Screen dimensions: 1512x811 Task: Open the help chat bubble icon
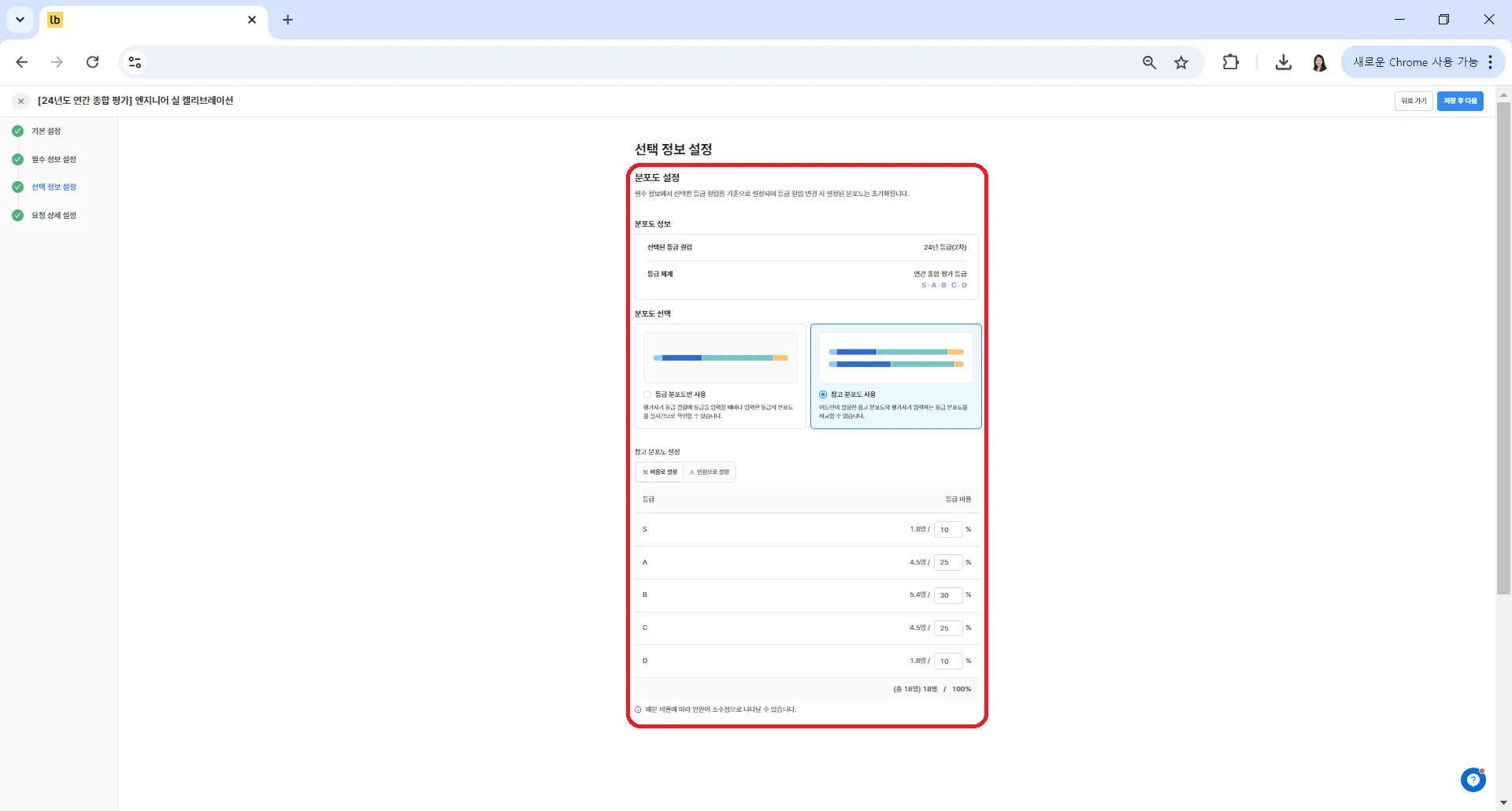[1473, 780]
